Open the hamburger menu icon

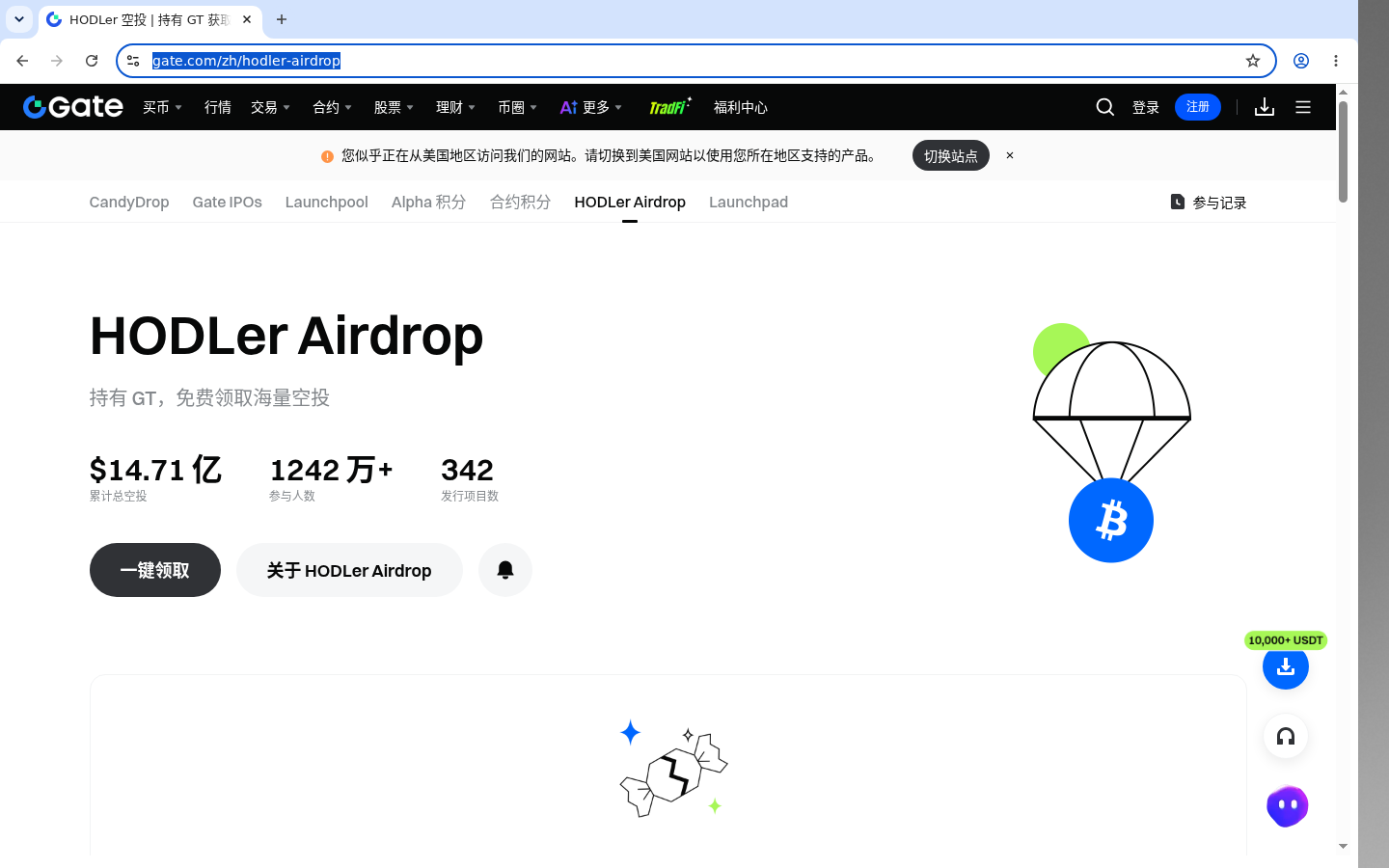coord(1303,107)
